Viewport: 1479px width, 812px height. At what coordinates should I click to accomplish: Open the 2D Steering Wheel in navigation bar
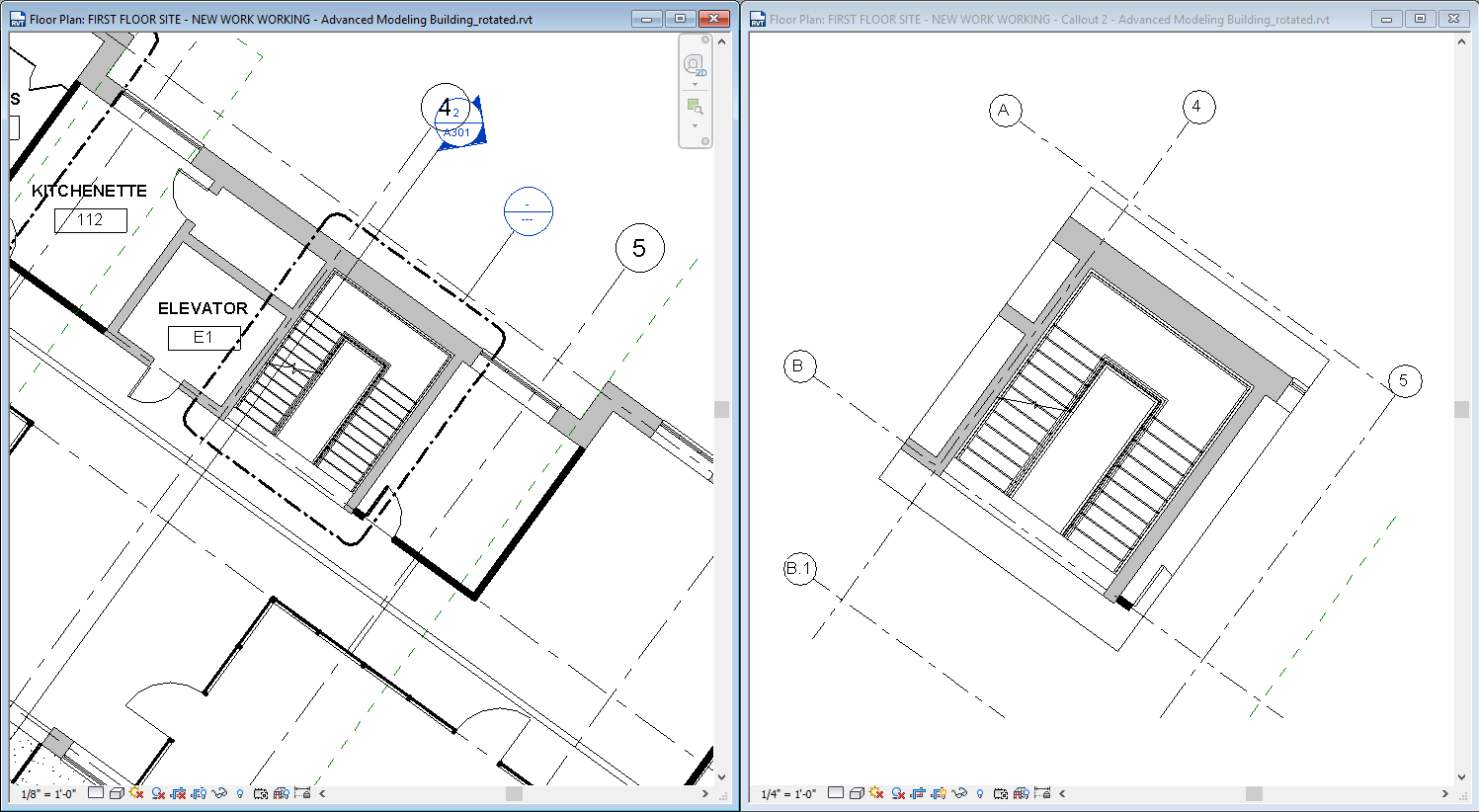point(695,65)
